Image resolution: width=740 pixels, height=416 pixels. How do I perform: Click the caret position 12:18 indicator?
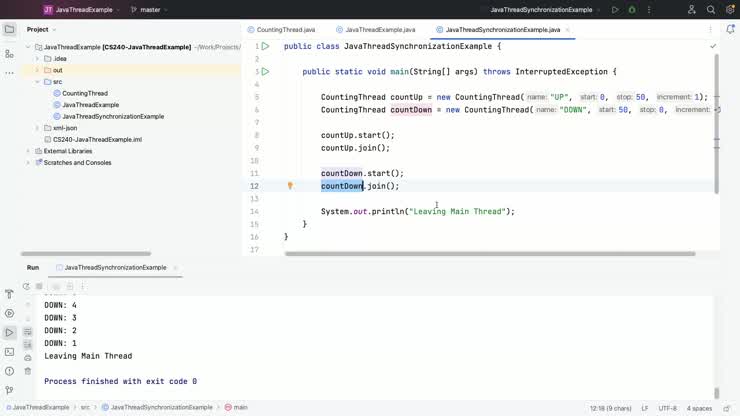pos(610,408)
